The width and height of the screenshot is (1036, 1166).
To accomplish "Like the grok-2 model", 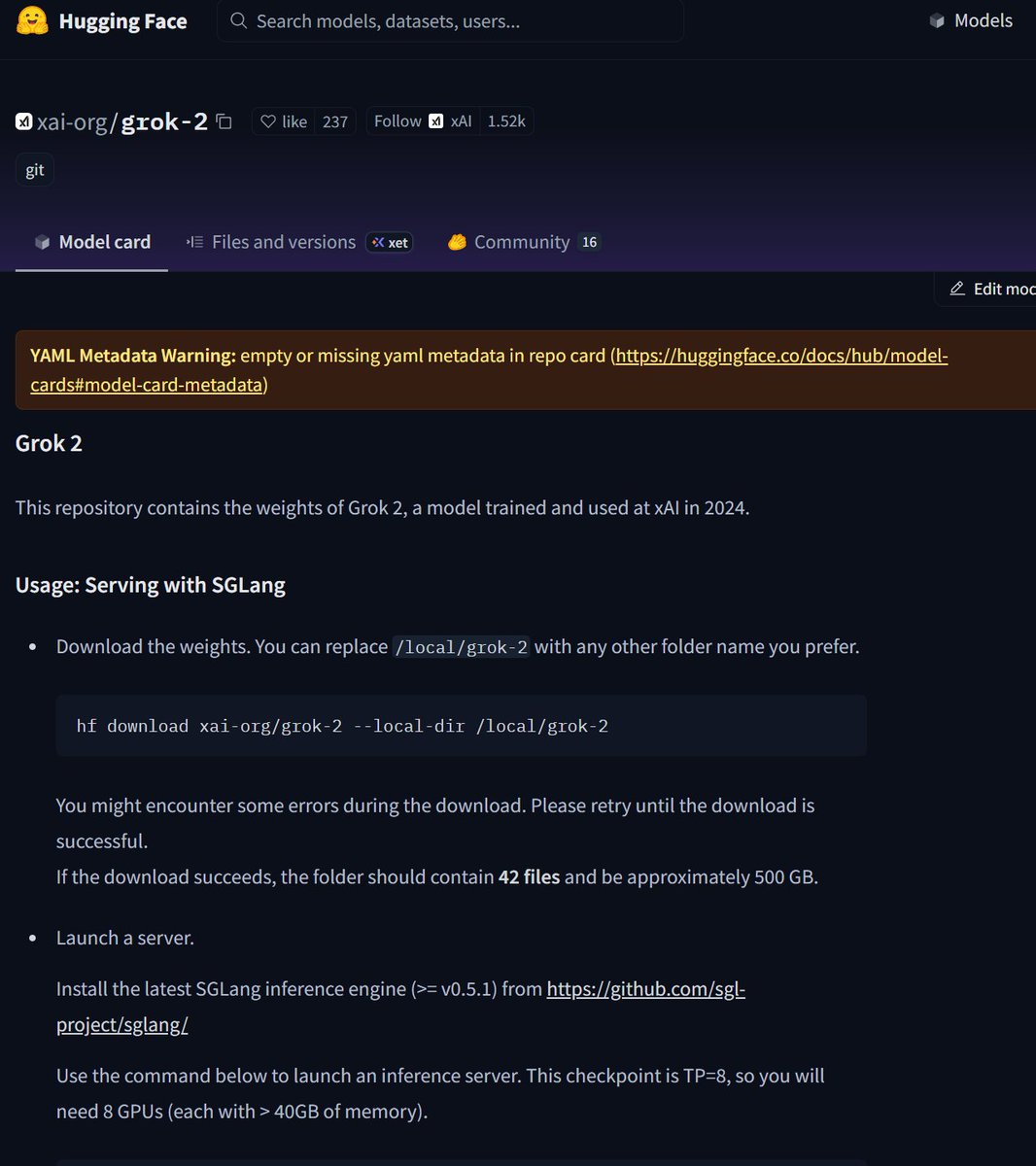I will (284, 121).
